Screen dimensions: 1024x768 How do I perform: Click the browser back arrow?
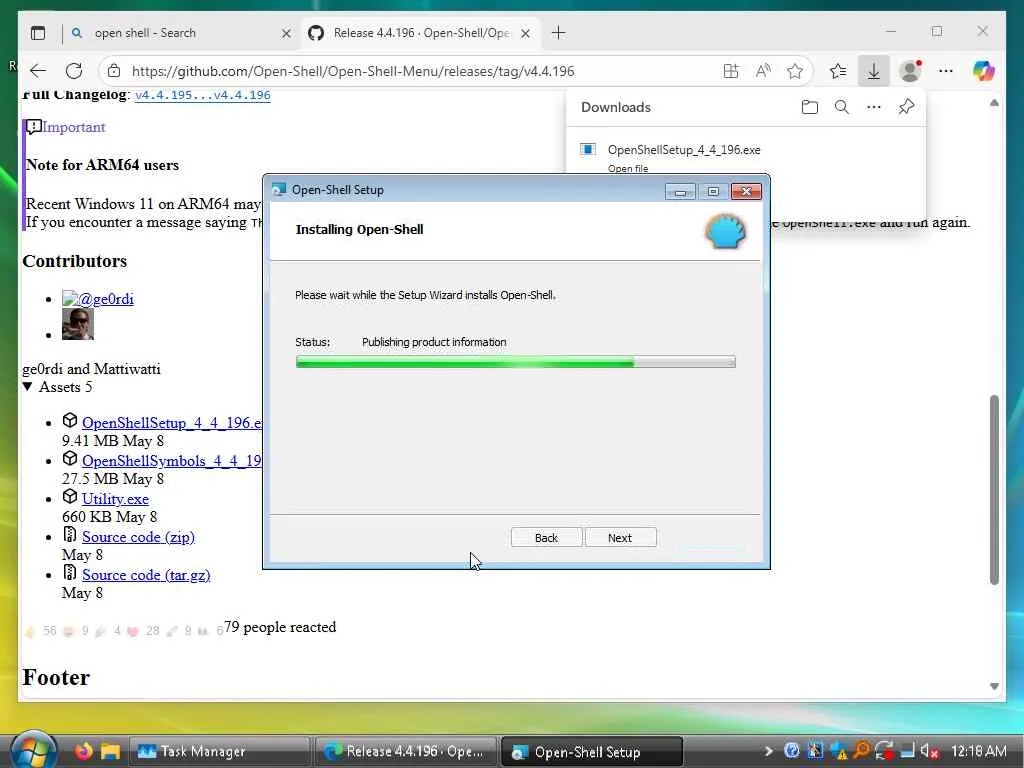pyautogui.click(x=38, y=71)
